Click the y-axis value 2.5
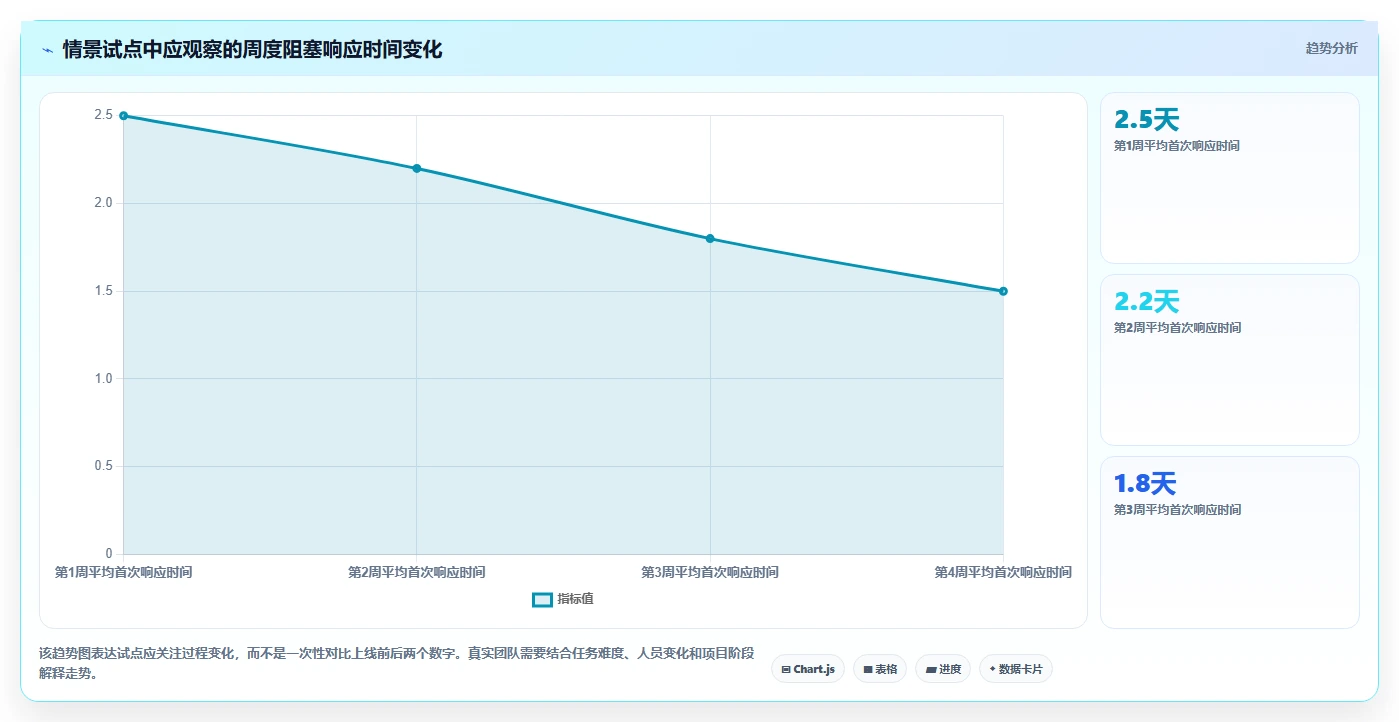The image size is (1399, 722). pos(103,115)
